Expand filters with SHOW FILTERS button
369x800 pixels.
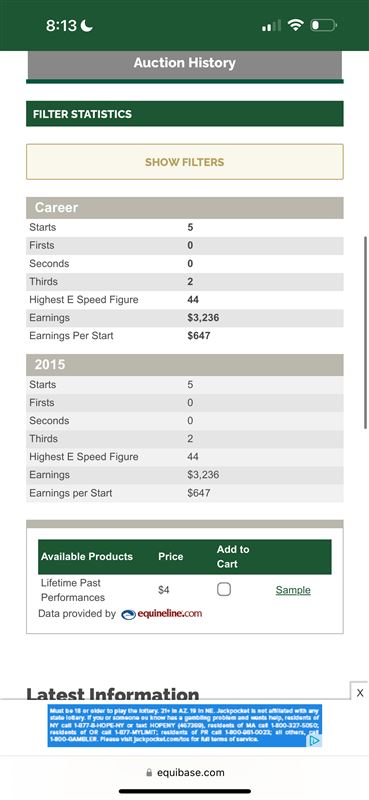pos(185,162)
